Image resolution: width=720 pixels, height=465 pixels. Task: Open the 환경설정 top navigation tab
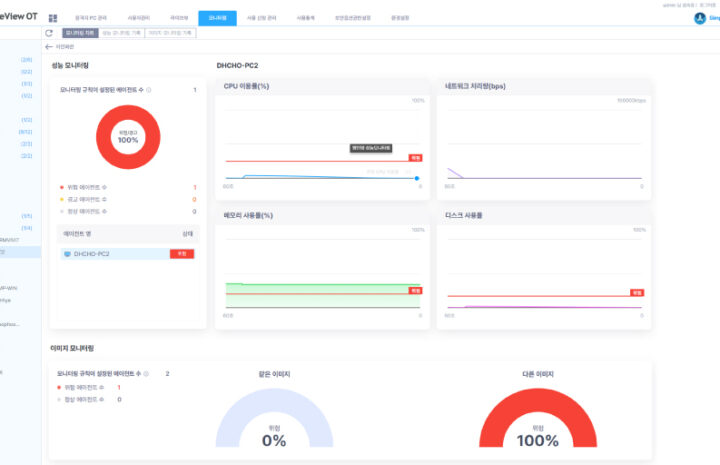pyautogui.click(x=400, y=18)
